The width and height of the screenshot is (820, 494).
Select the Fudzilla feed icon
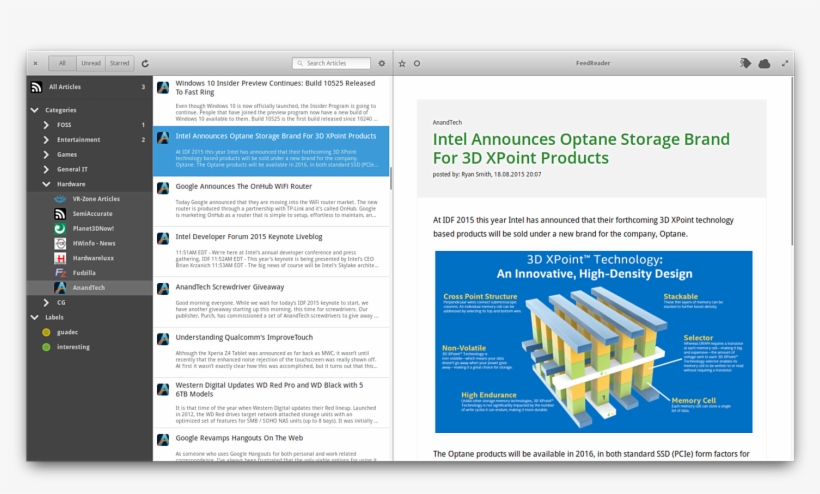61,272
